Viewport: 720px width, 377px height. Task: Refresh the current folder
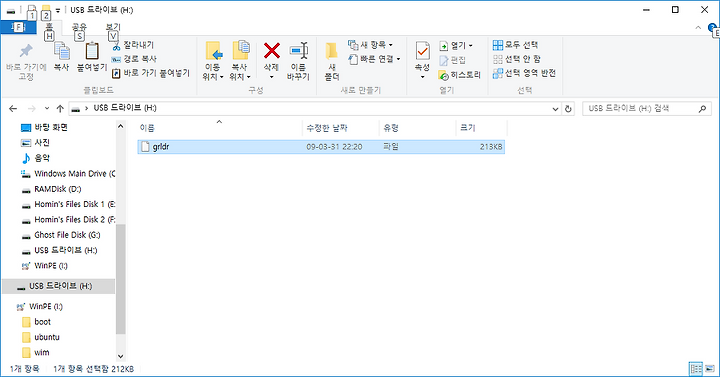(x=568, y=109)
